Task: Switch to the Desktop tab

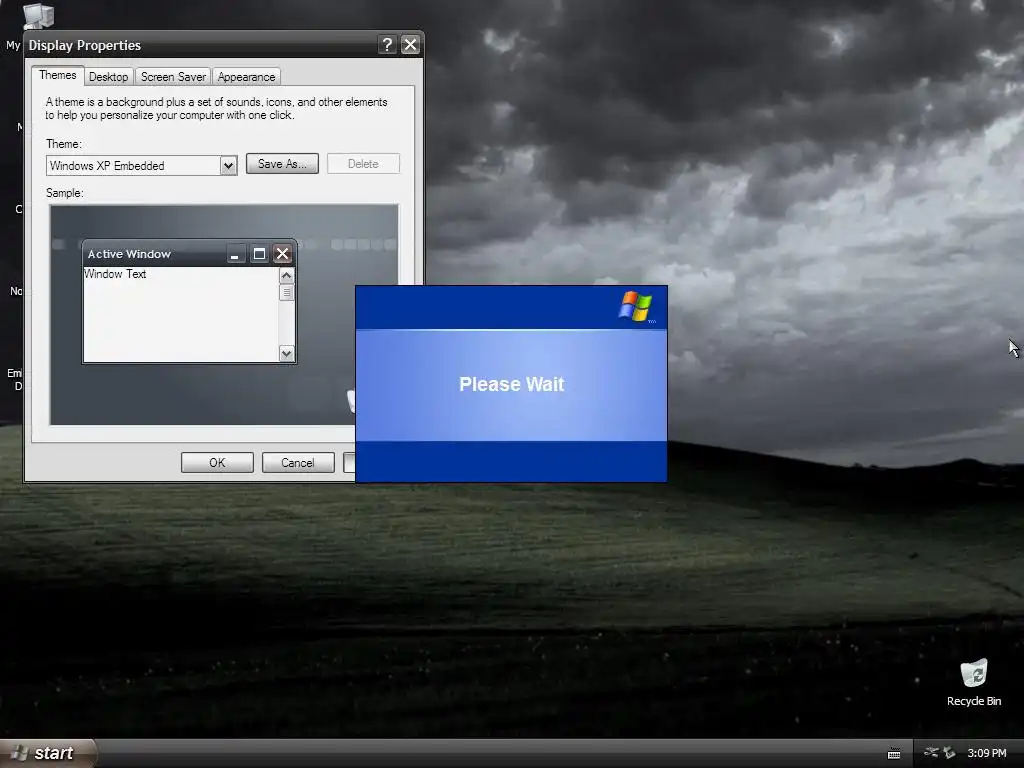Action: (108, 77)
